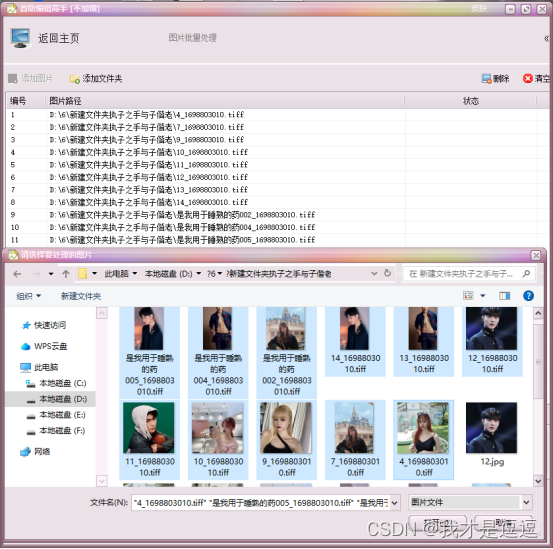Select thumbnail 11_1698803010.tiff
553x549 pixels.
150,440
